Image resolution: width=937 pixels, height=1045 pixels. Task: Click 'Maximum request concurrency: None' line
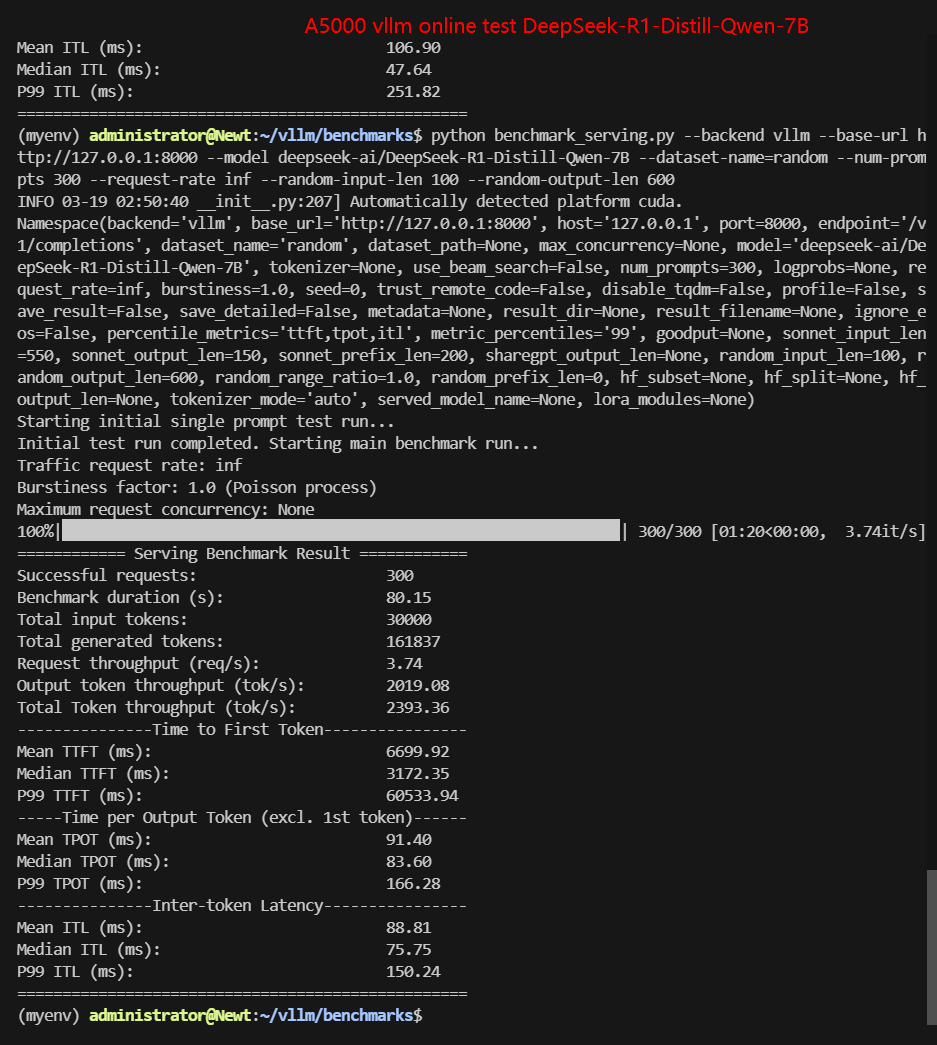[x=165, y=509]
